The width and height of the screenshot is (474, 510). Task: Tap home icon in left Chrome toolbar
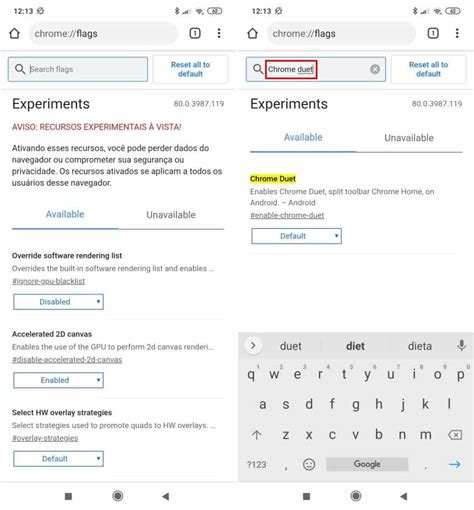coord(14,33)
